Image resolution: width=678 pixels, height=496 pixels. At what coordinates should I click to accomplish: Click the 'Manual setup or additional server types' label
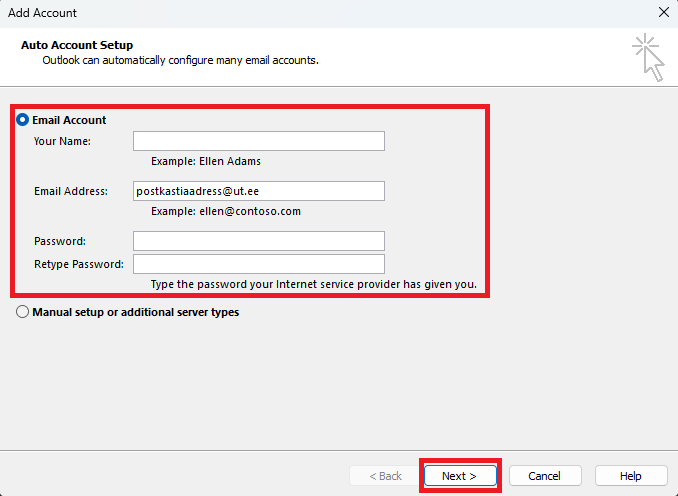coord(136,312)
